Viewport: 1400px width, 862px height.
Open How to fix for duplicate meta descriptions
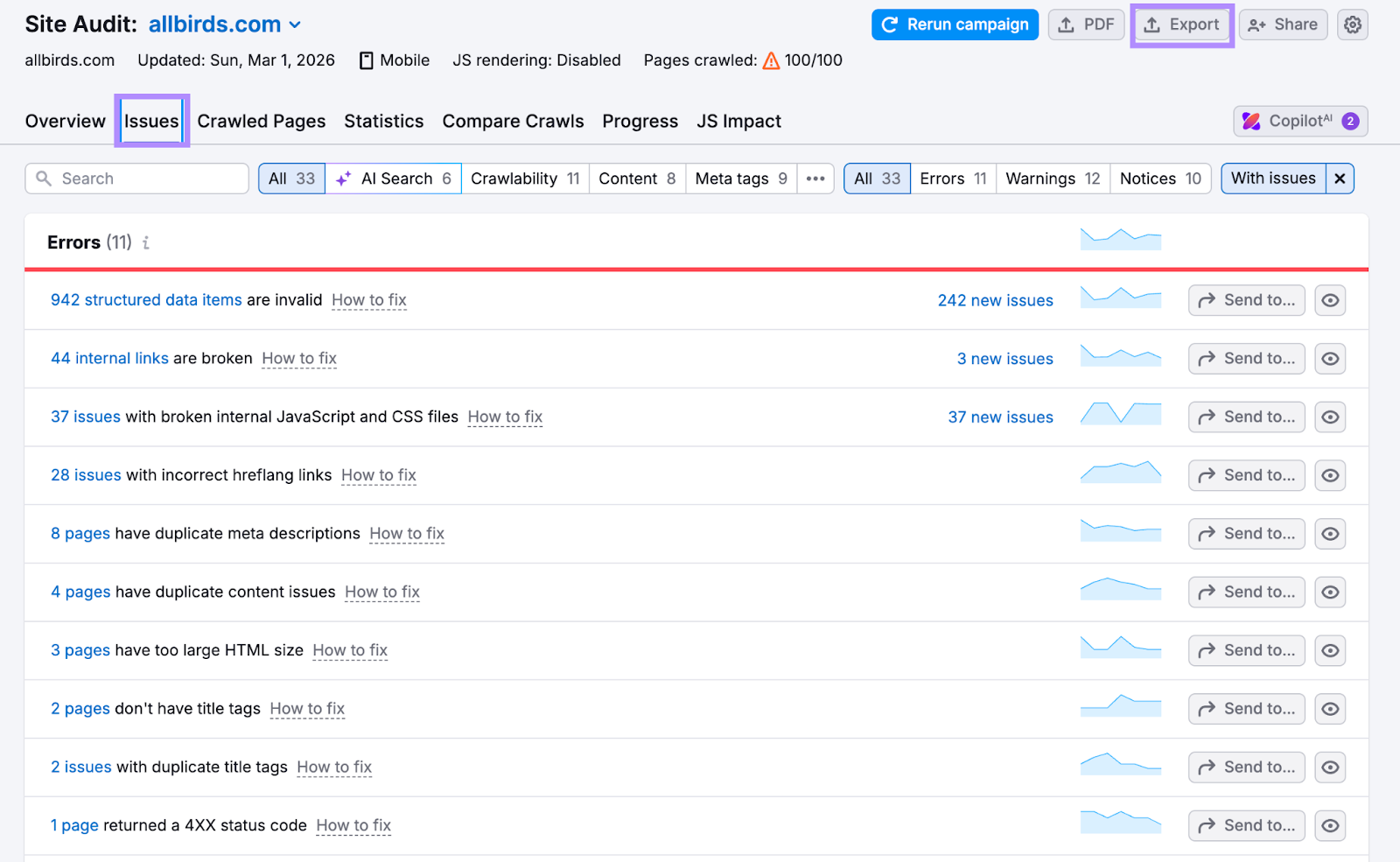click(x=406, y=533)
